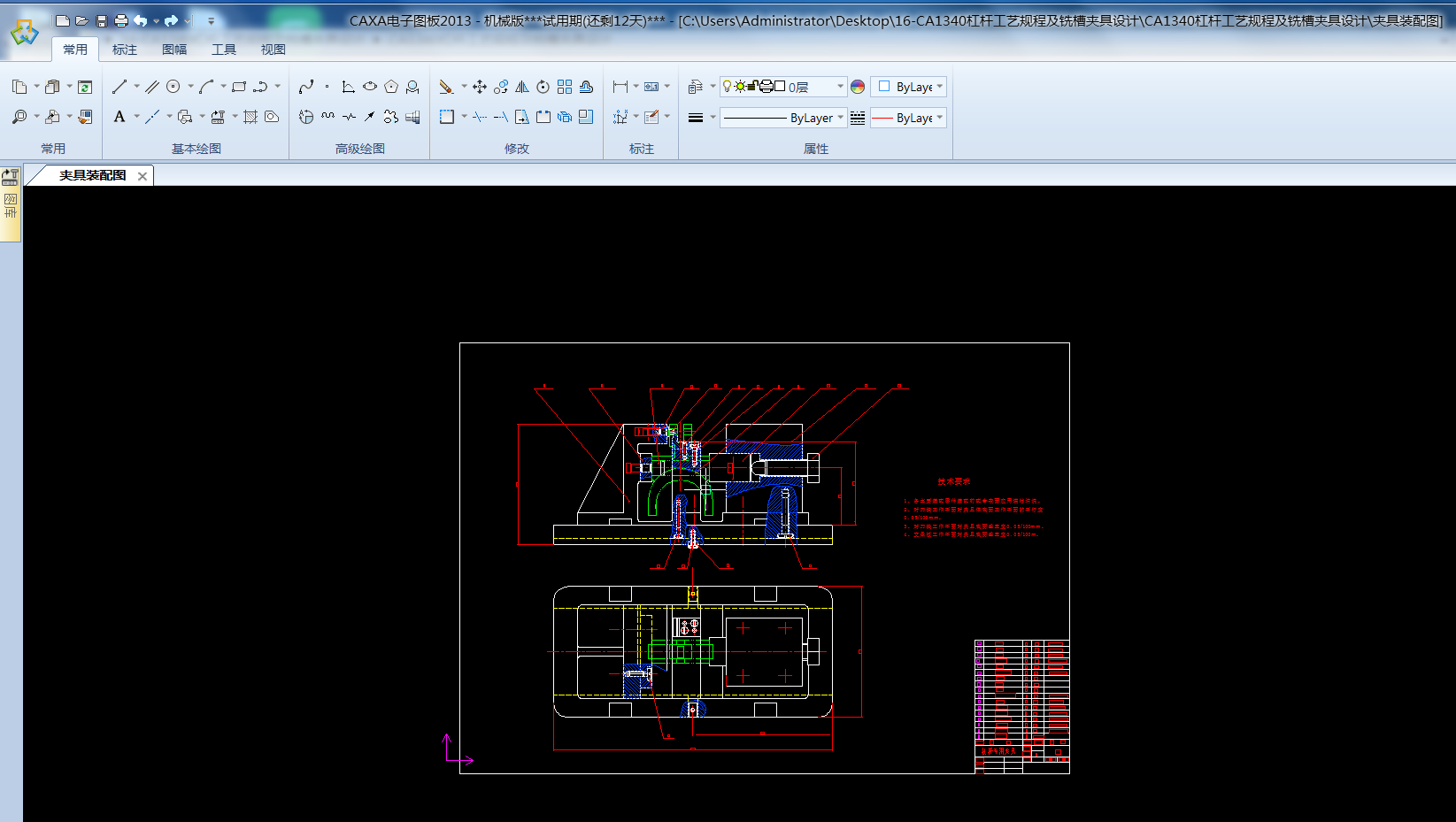
Task: Select the Parallel lines tool
Action: pos(152,87)
